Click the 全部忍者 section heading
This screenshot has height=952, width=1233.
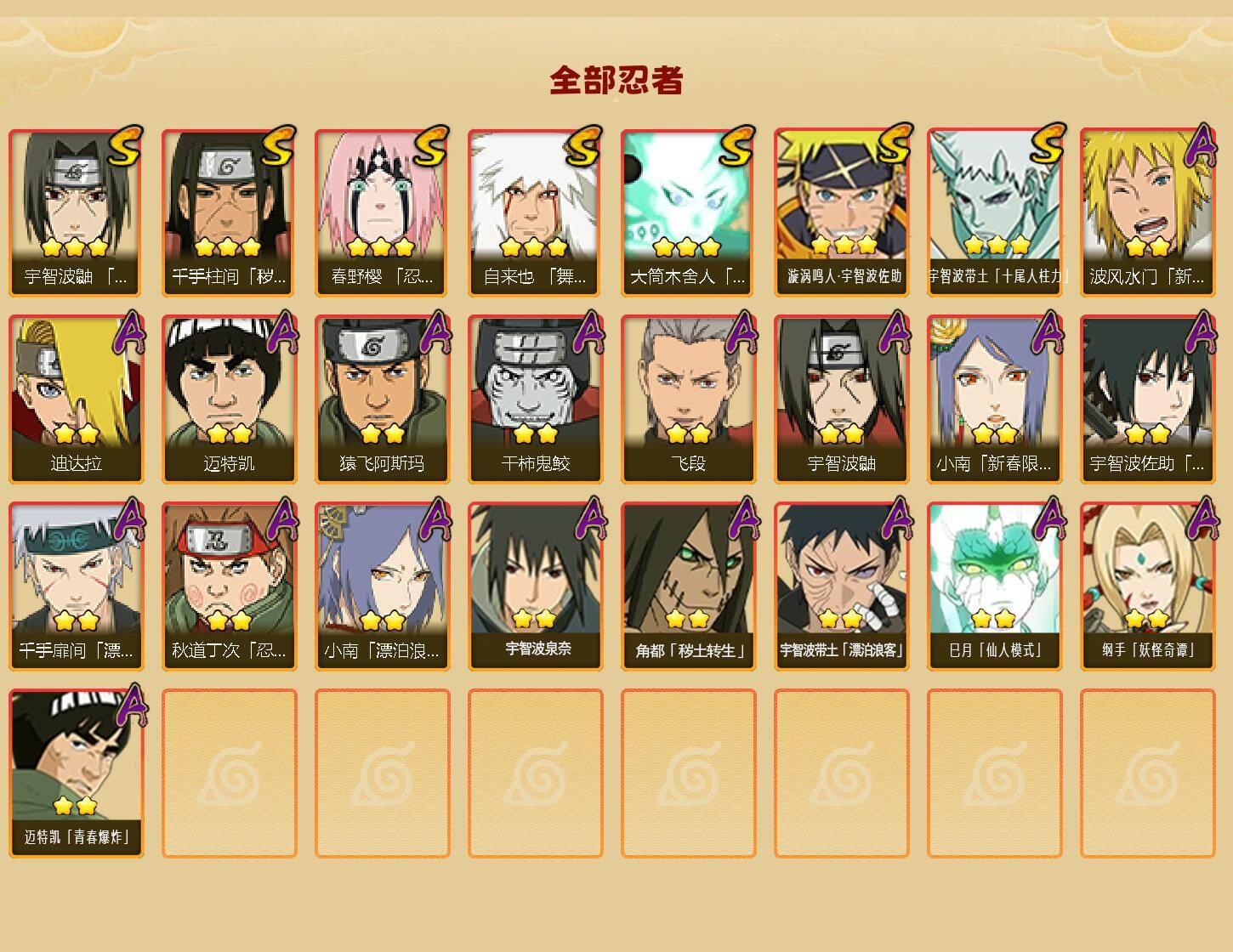pos(616,80)
